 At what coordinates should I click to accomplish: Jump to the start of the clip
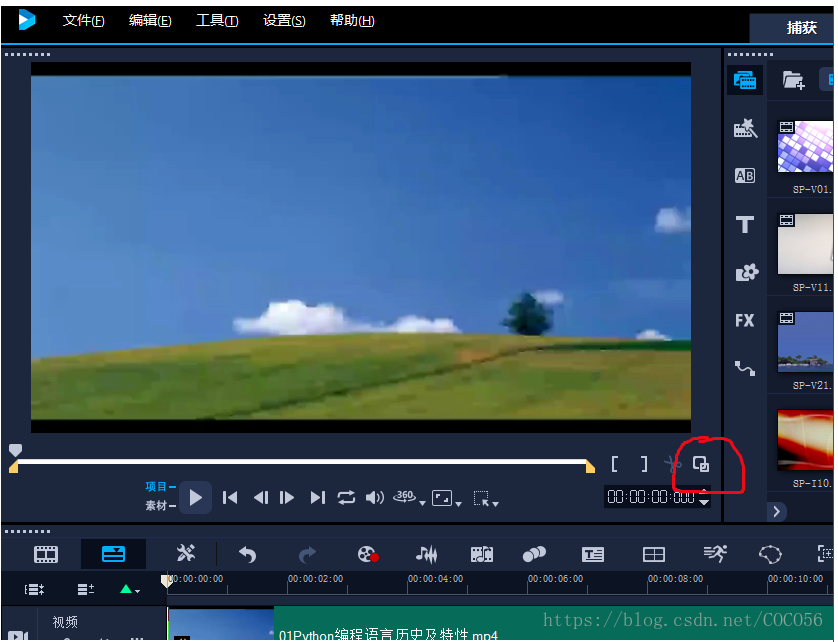coord(230,498)
